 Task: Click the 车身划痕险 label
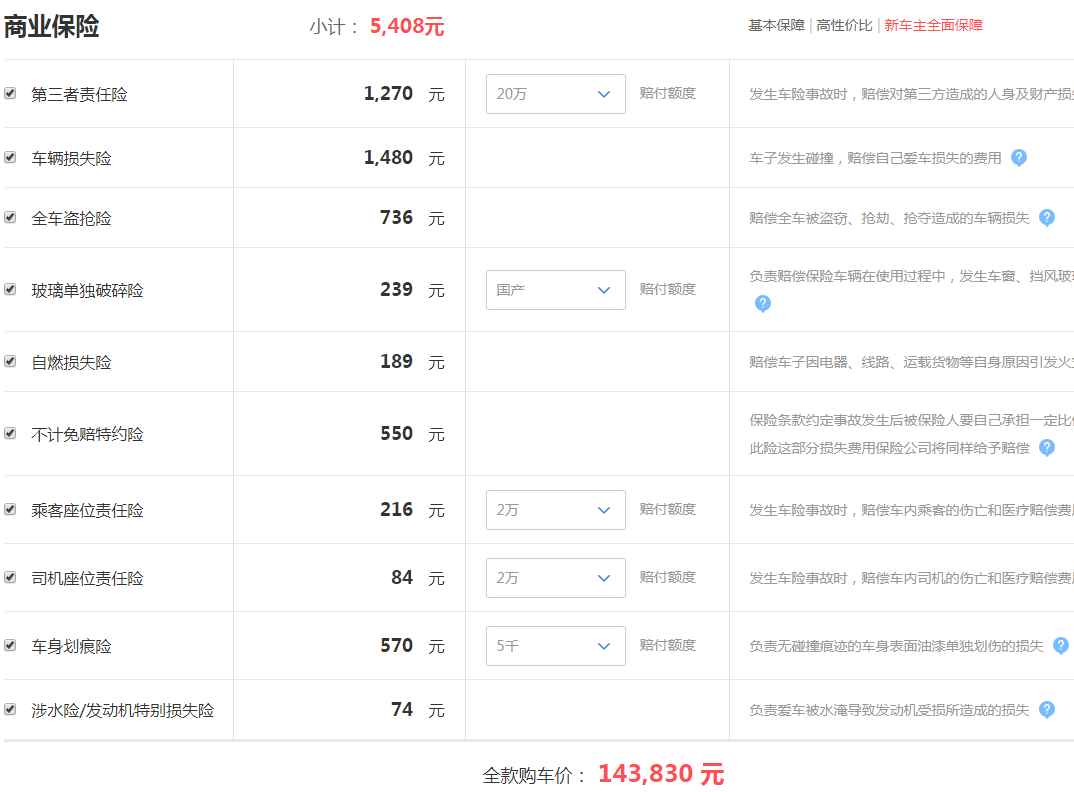point(71,647)
